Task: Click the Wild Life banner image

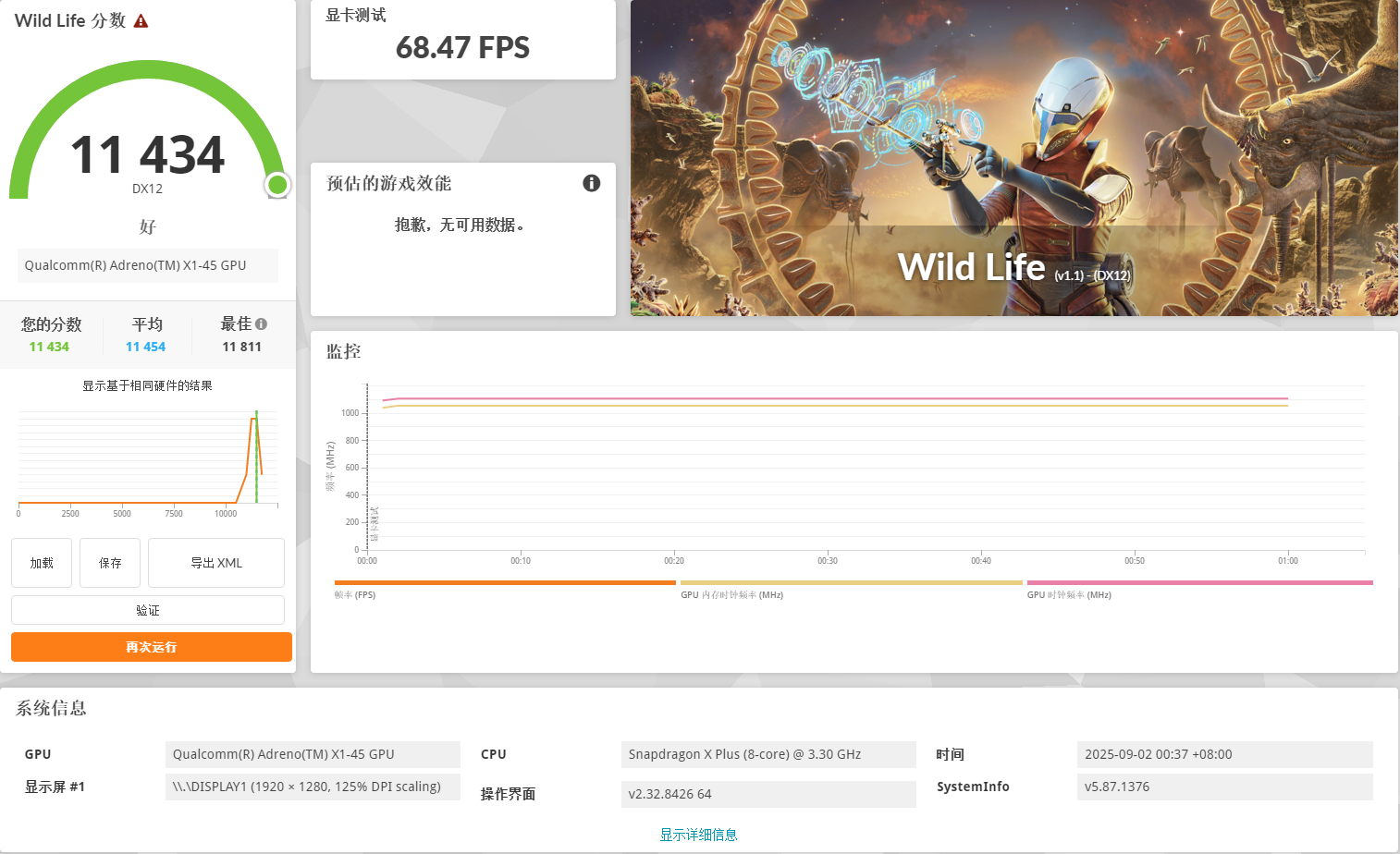Action: (1014, 158)
